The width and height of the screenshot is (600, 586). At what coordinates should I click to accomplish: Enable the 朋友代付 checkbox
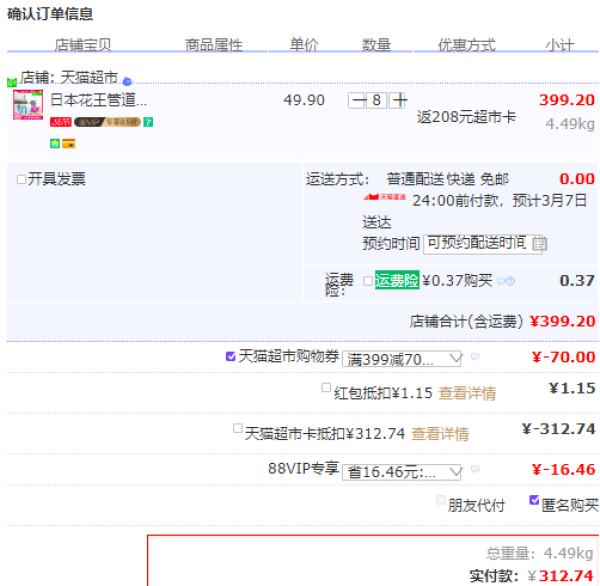tap(441, 500)
